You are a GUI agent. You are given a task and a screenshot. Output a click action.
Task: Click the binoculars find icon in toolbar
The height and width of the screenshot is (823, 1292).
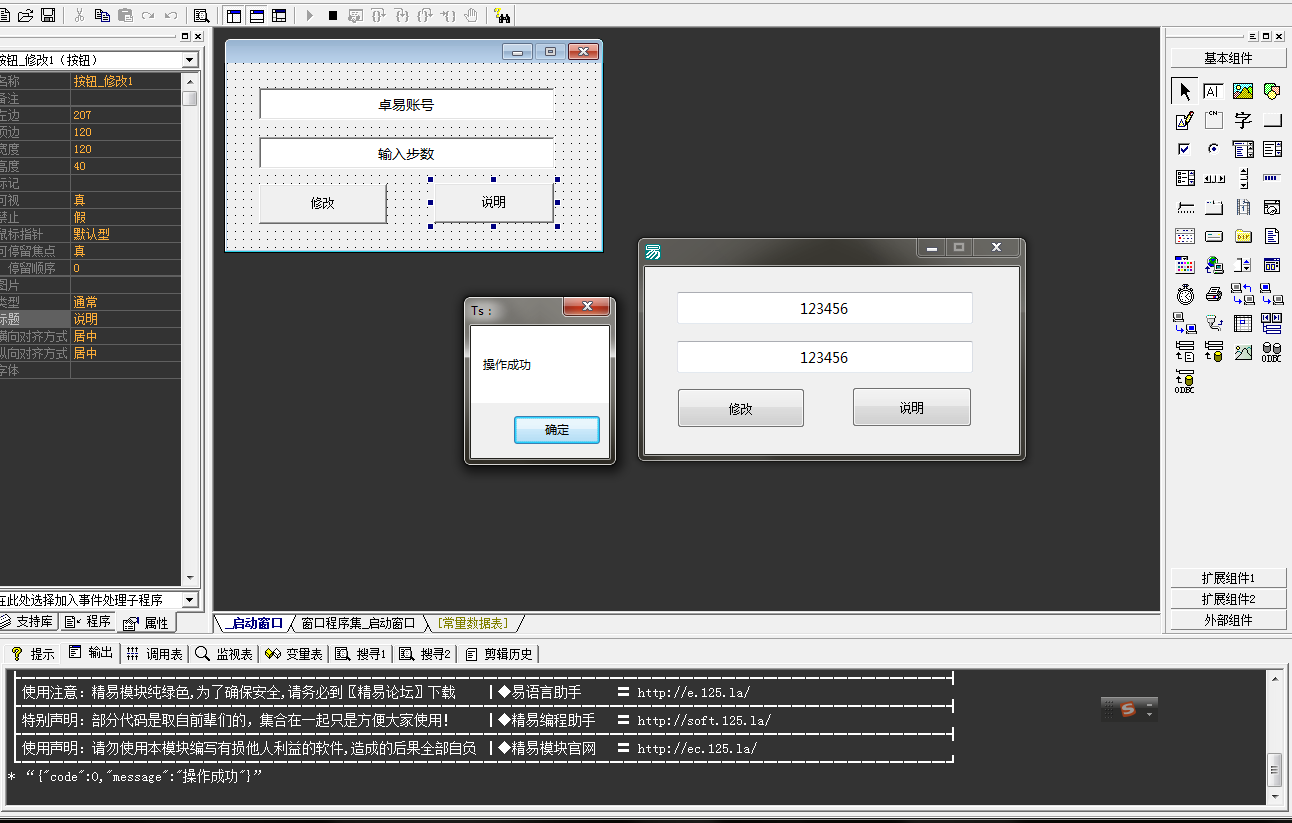(x=502, y=15)
